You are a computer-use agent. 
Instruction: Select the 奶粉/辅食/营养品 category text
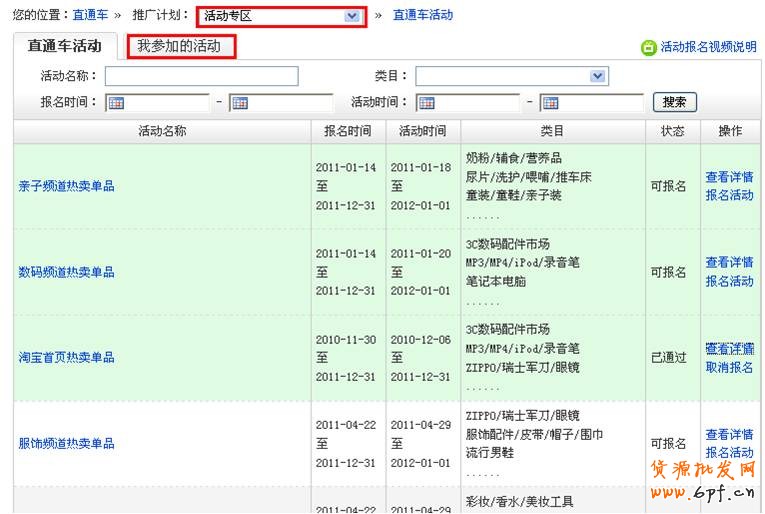(x=513, y=158)
